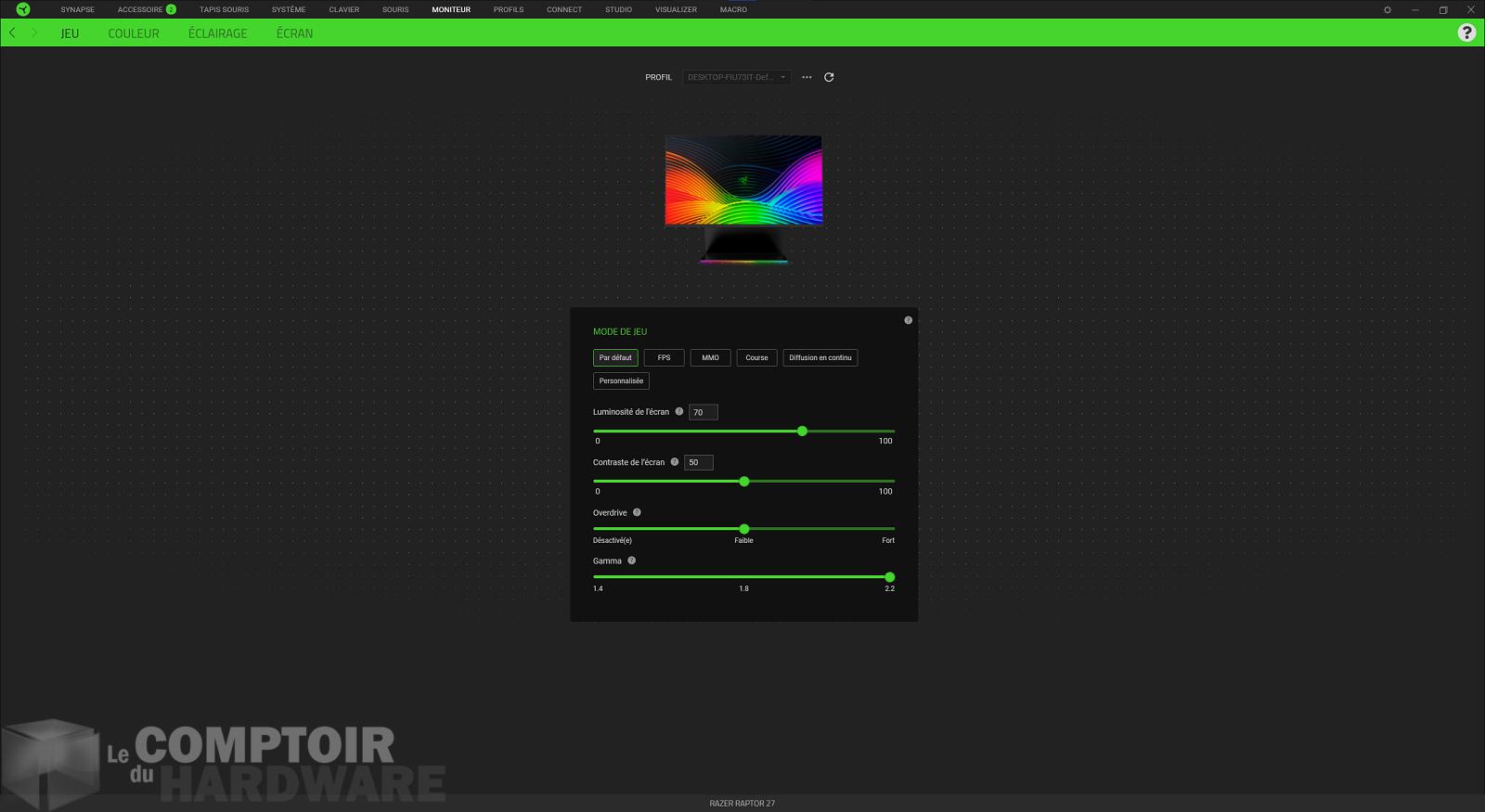Show info for Contraste de l'écran
Image resolution: width=1485 pixels, height=812 pixels.
[x=674, y=461]
